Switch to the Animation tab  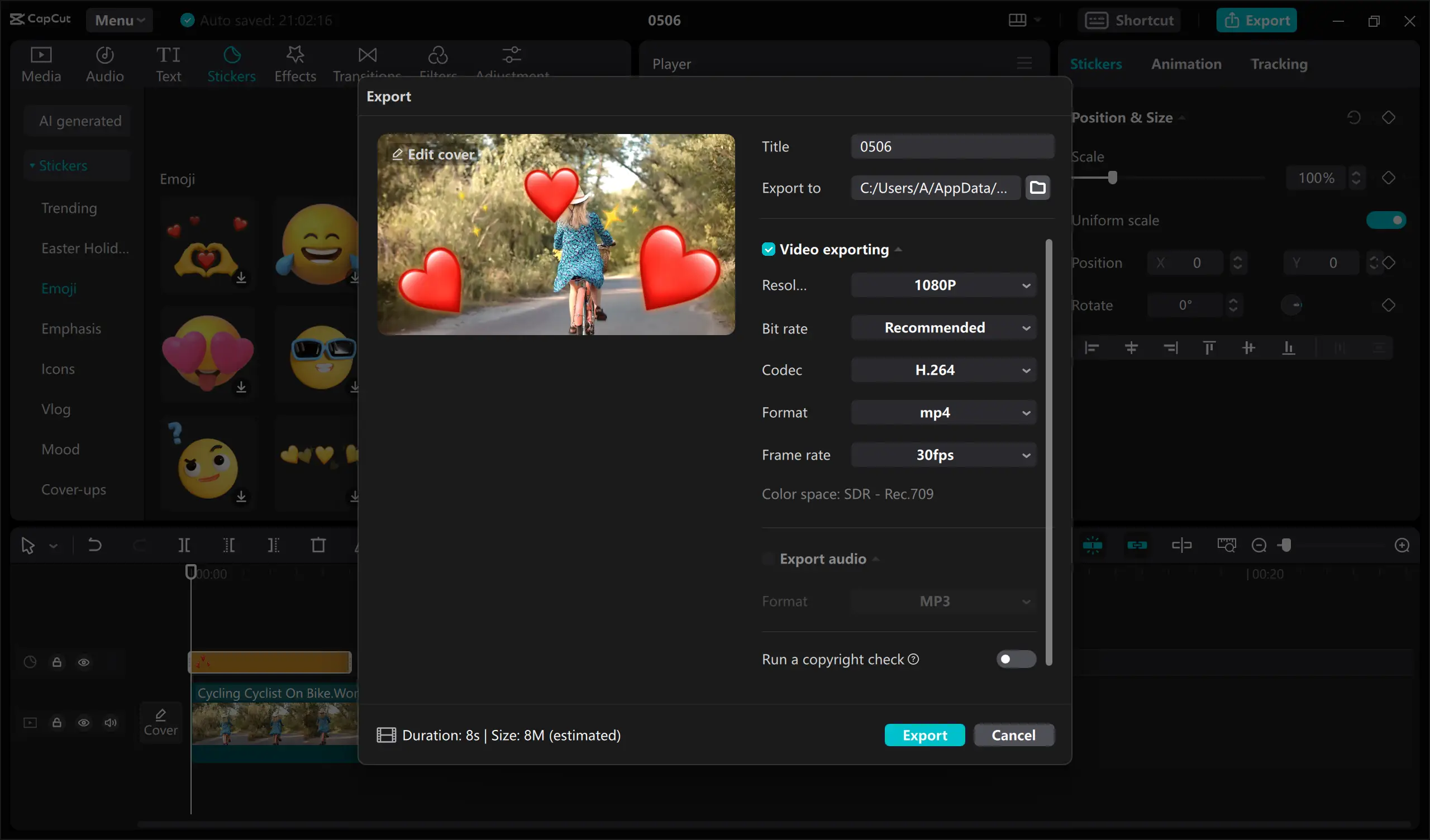(1186, 64)
